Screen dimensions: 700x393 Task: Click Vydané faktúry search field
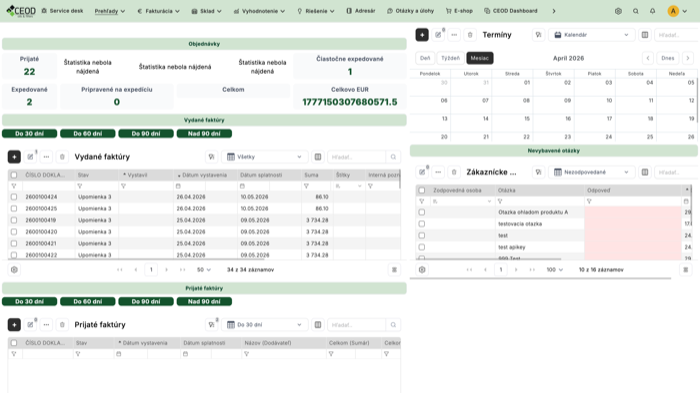point(356,157)
